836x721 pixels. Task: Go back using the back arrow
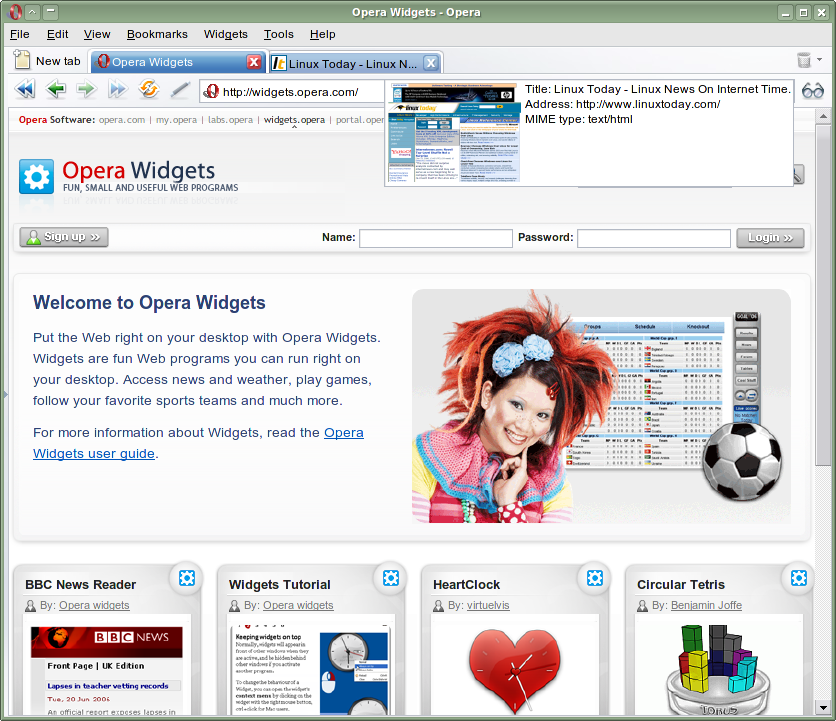56,89
